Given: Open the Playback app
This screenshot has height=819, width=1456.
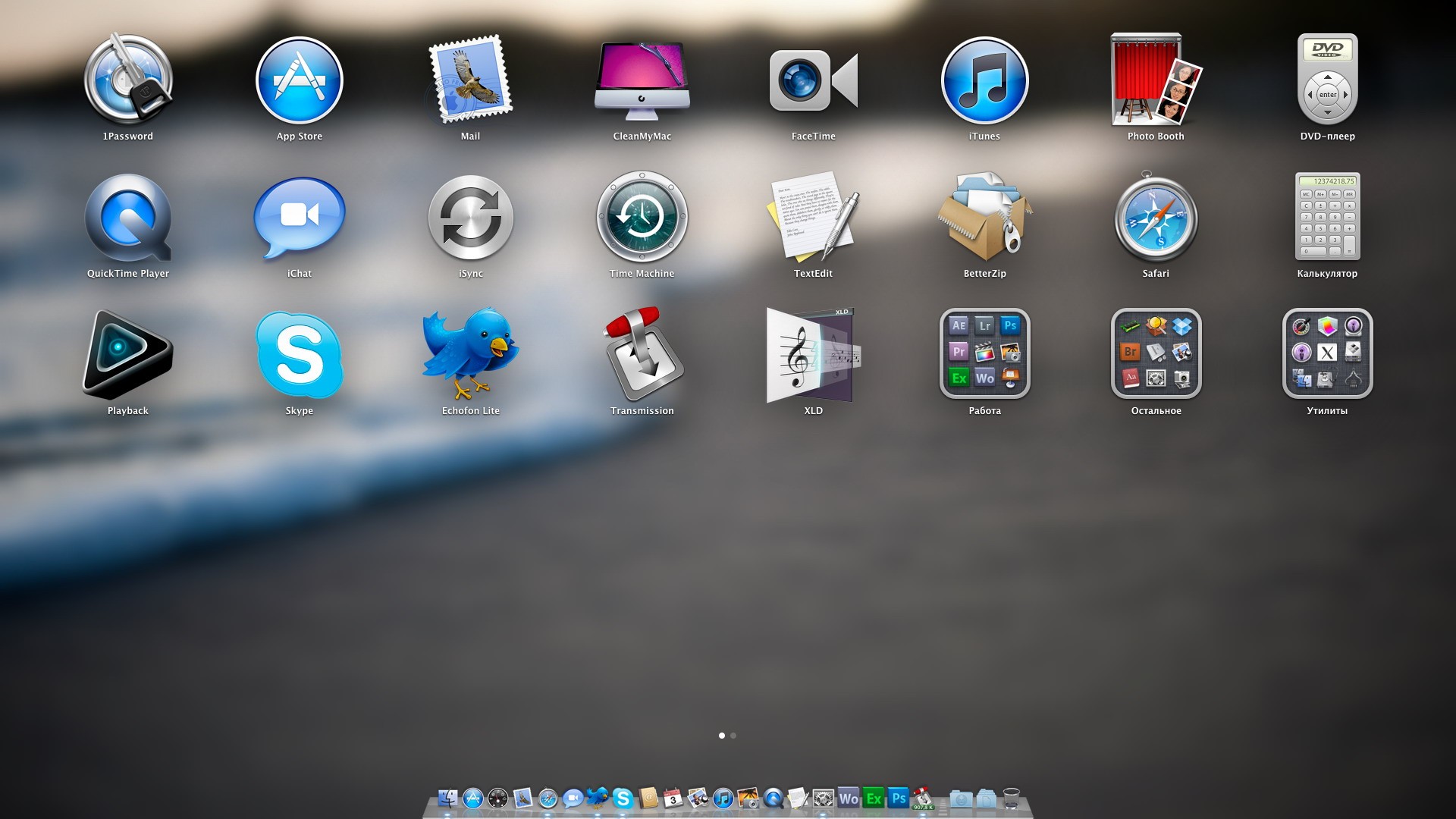Looking at the screenshot, I should (x=128, y=355).
